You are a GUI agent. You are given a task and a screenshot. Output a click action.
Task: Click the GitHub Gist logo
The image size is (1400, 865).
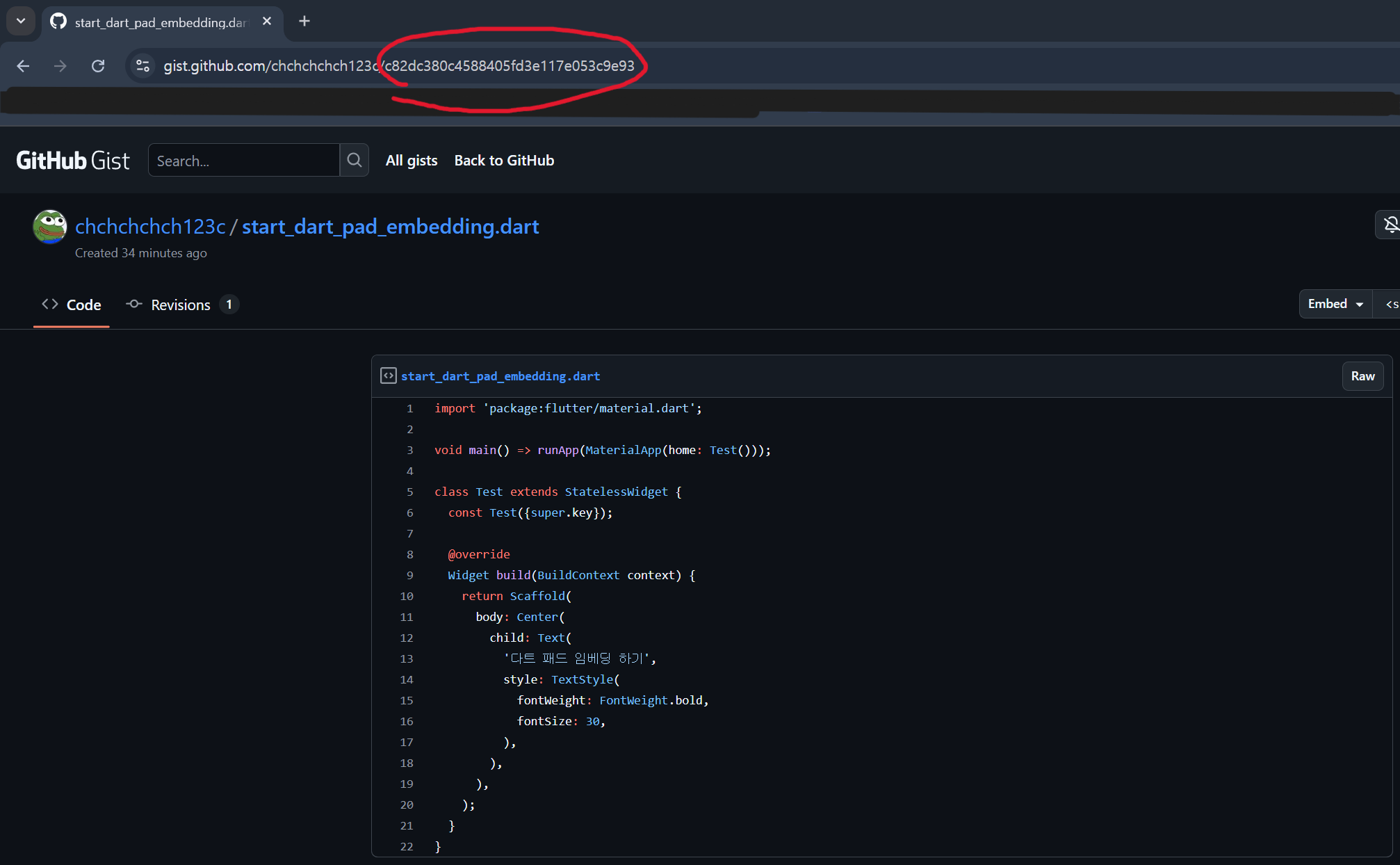point(73,161)
